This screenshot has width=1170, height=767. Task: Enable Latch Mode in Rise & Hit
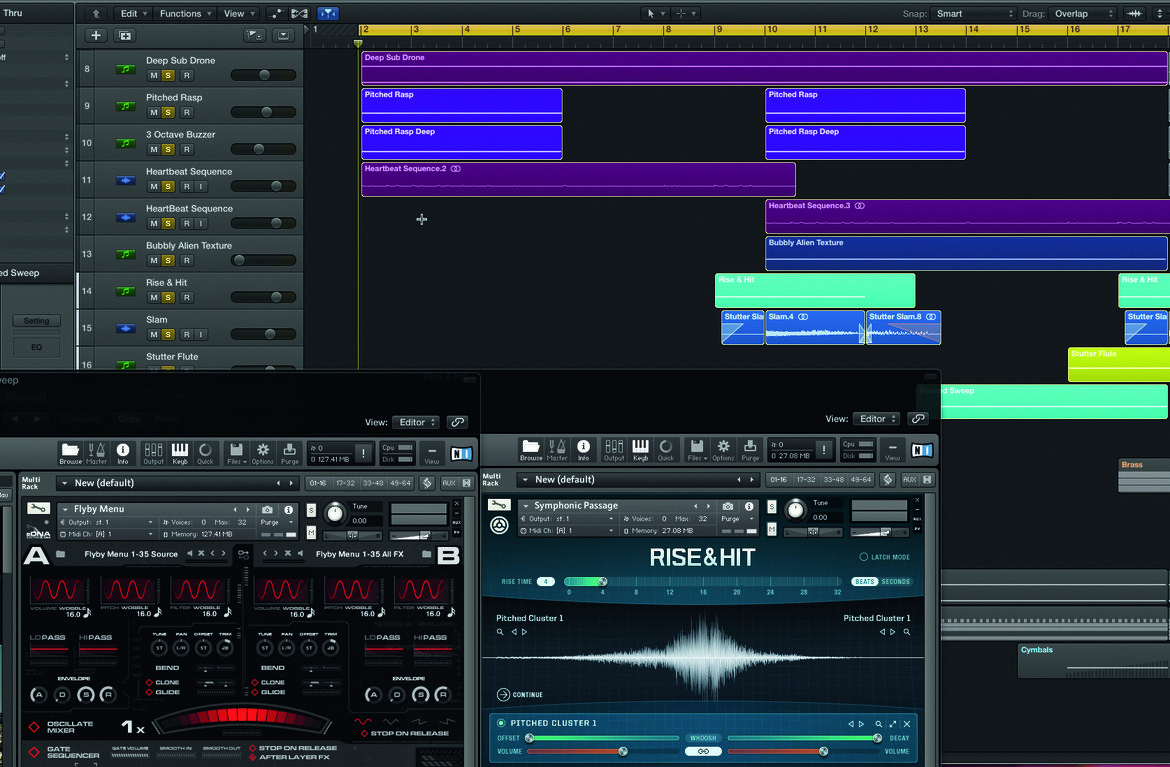[885, 557]
